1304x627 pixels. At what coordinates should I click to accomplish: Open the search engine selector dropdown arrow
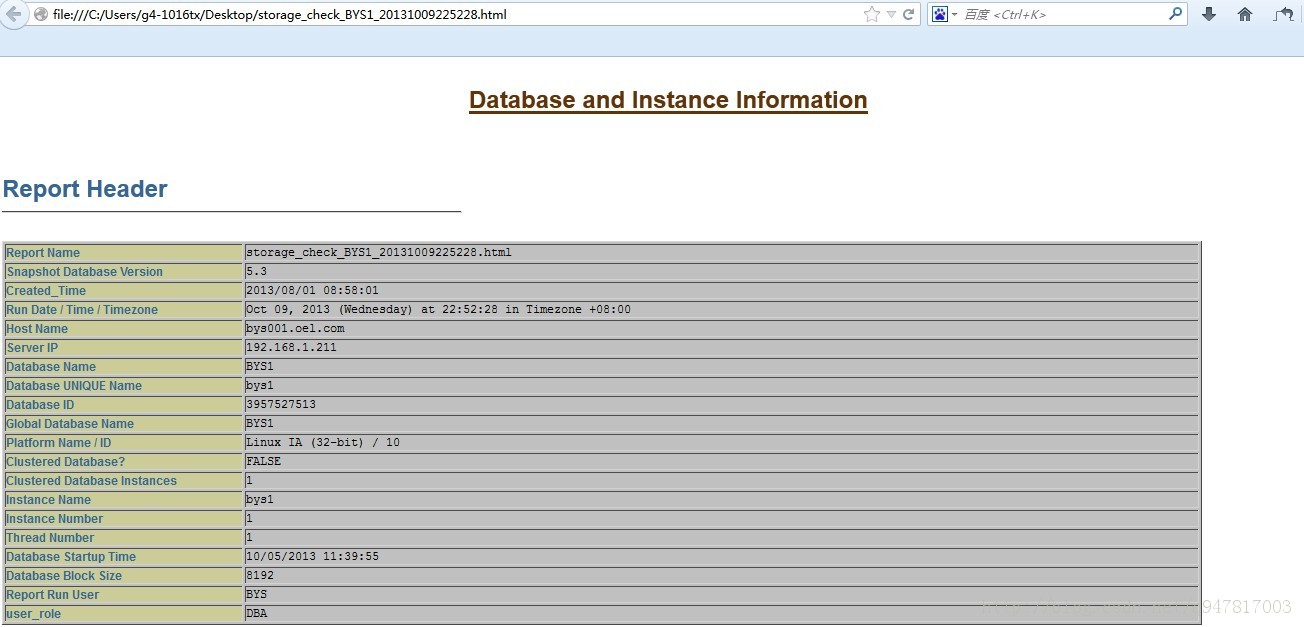[x=954, y=14]
